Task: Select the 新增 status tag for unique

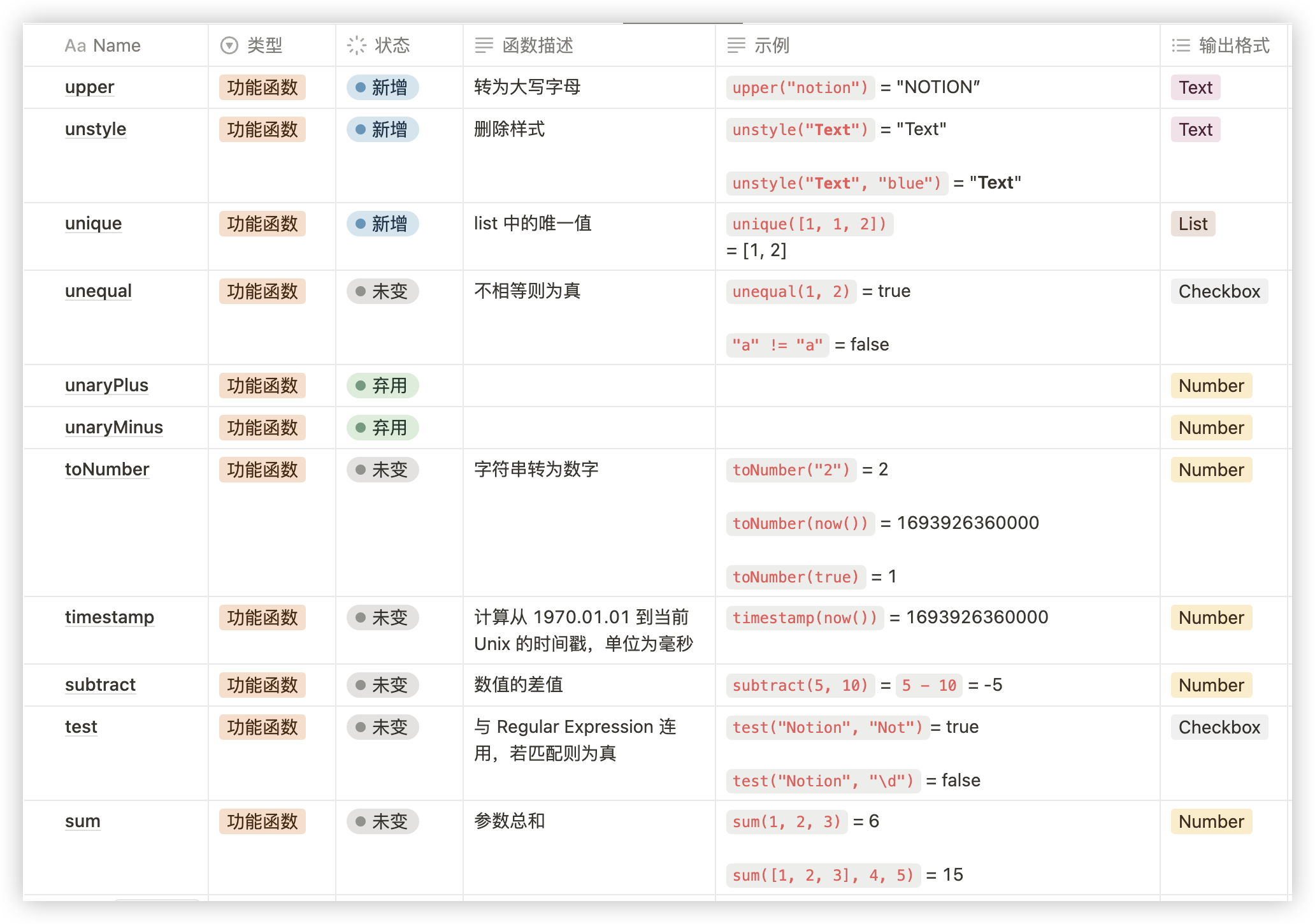Action: pyautogui.click(x=382, y=224)
